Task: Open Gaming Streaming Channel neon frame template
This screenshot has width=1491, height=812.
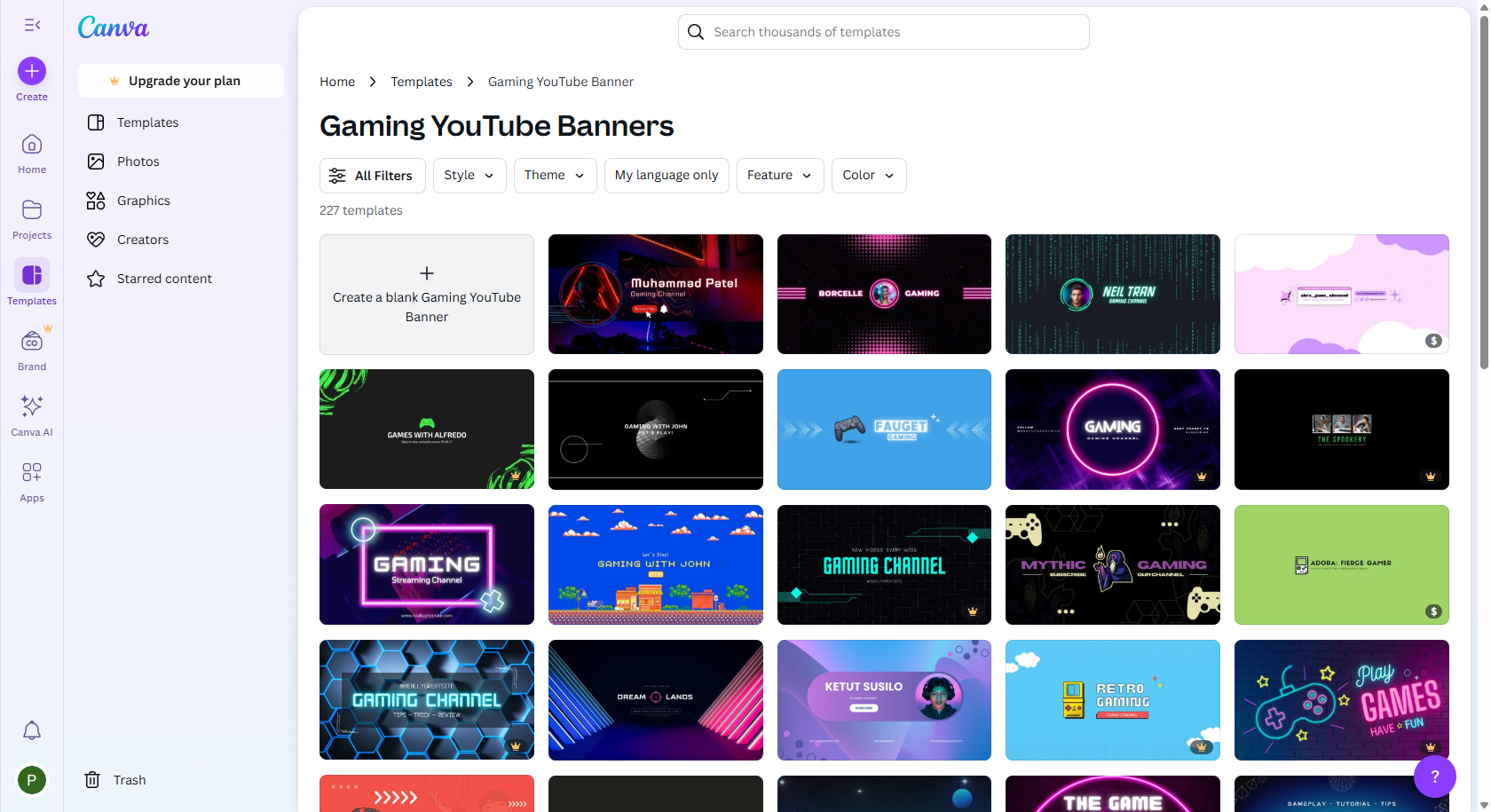Action: [427, 564]
